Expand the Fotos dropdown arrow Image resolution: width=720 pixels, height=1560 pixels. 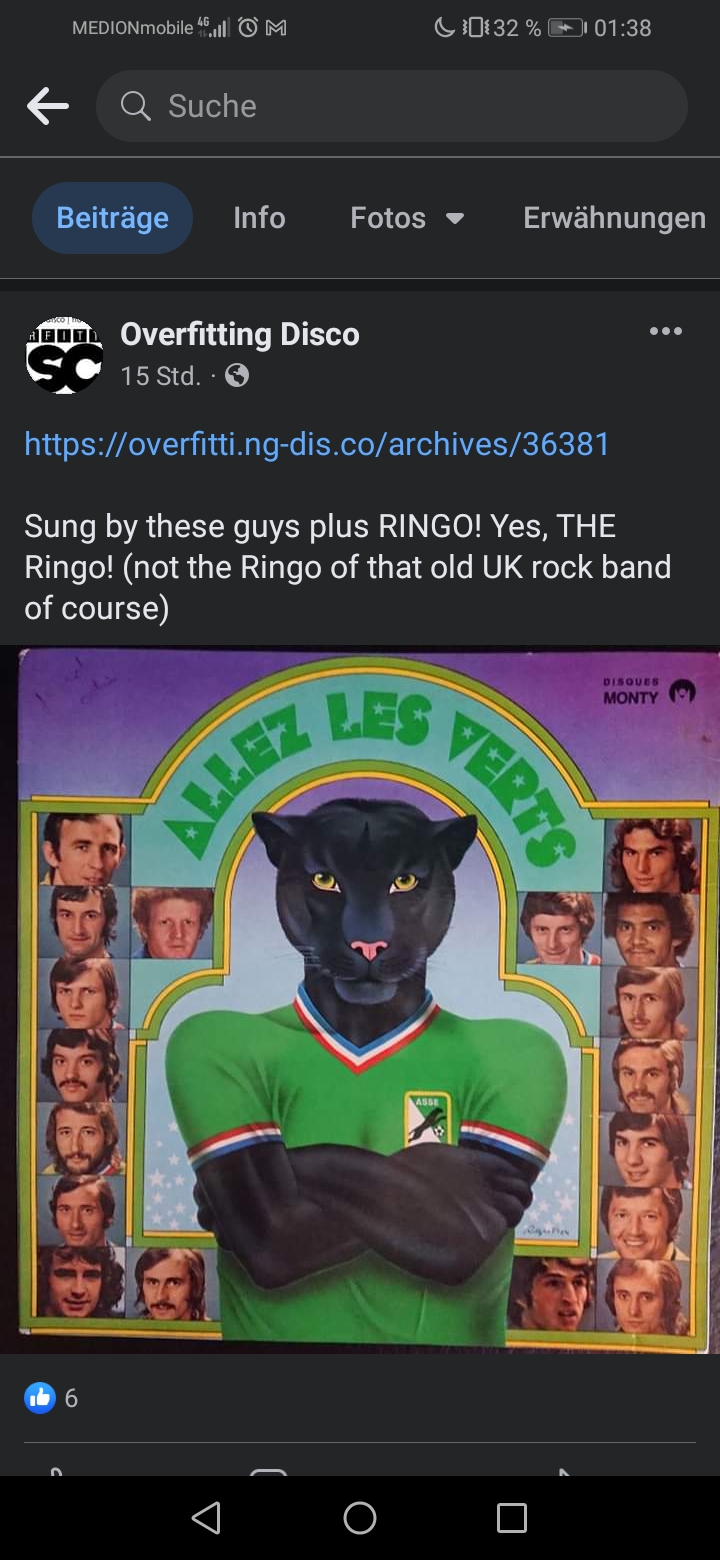click(455, 219)
